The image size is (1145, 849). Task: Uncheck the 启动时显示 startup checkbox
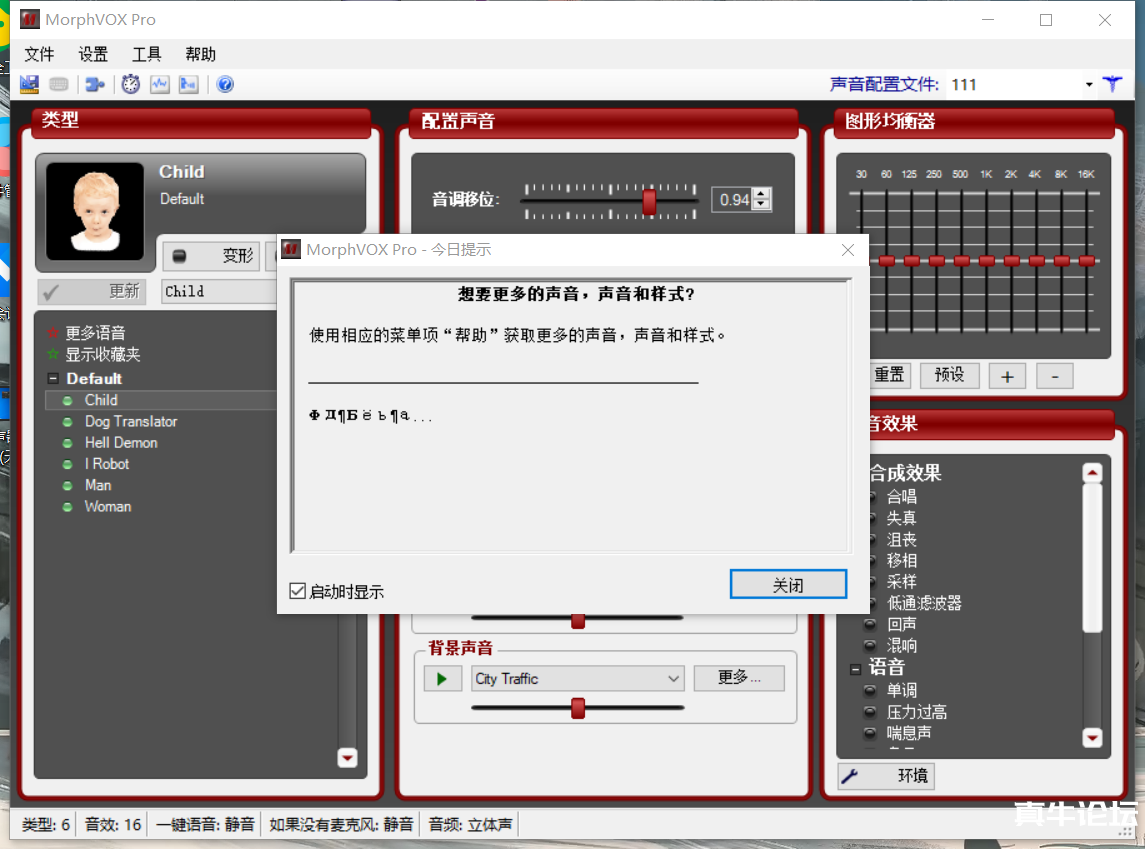297,590
